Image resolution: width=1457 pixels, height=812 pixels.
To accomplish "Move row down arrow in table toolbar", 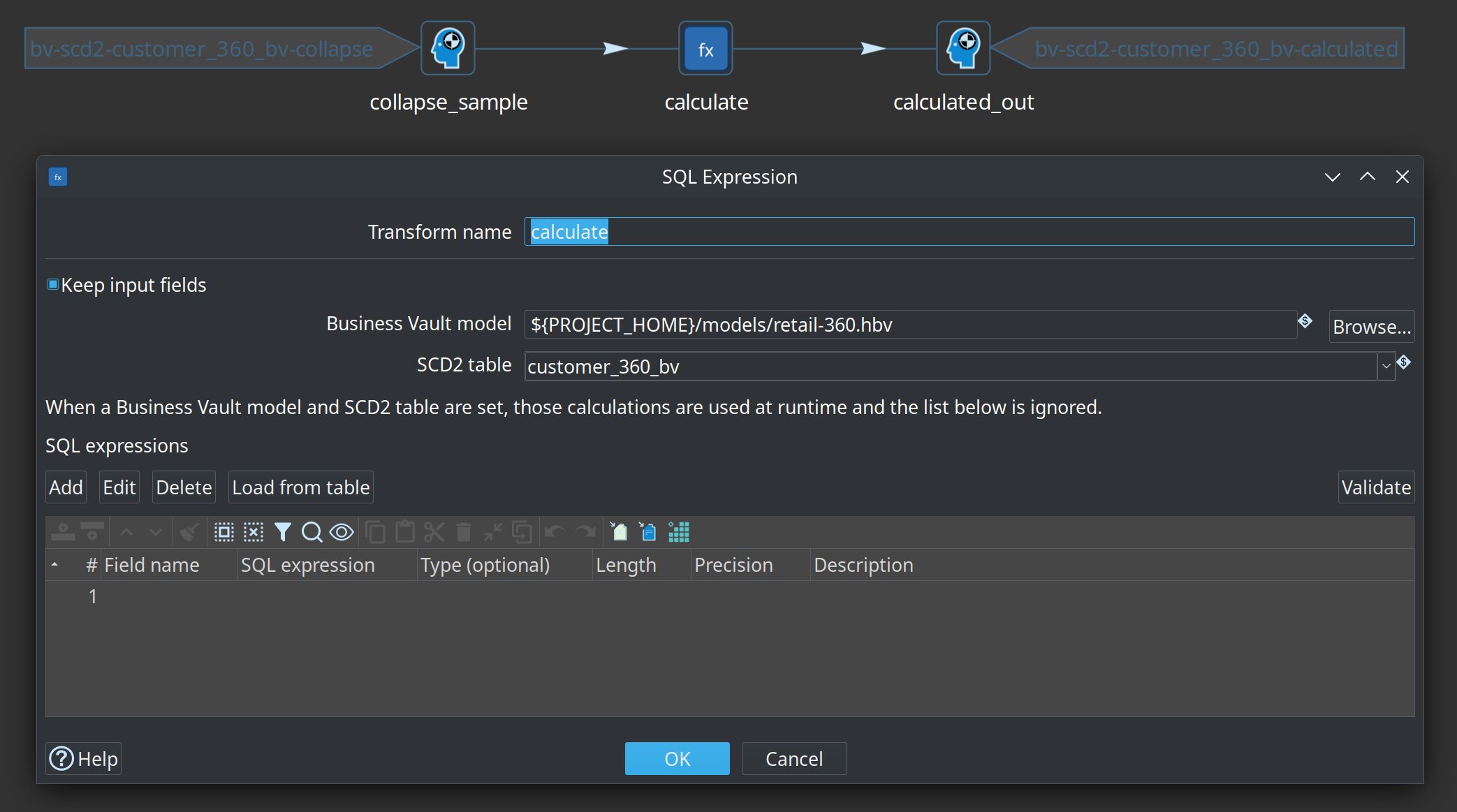I will [x=156, y=532].
